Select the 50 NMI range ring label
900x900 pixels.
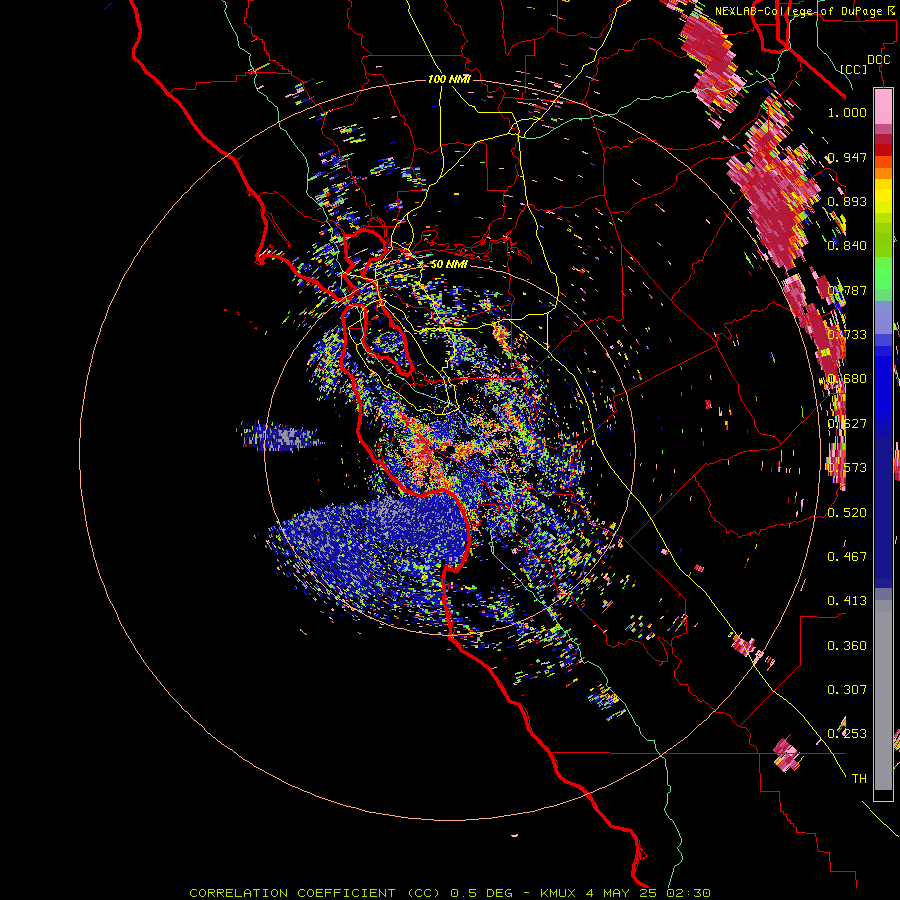point(449,264)
